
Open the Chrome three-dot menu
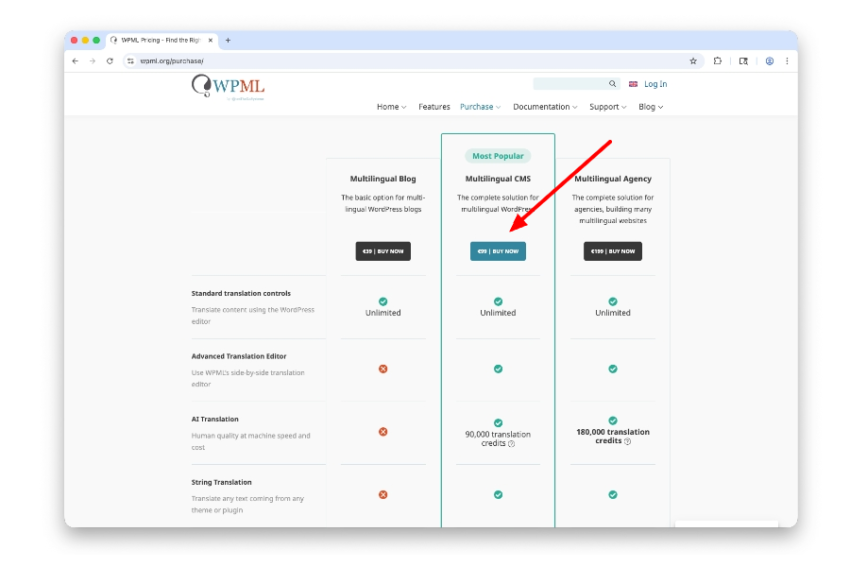pos(787,61)
